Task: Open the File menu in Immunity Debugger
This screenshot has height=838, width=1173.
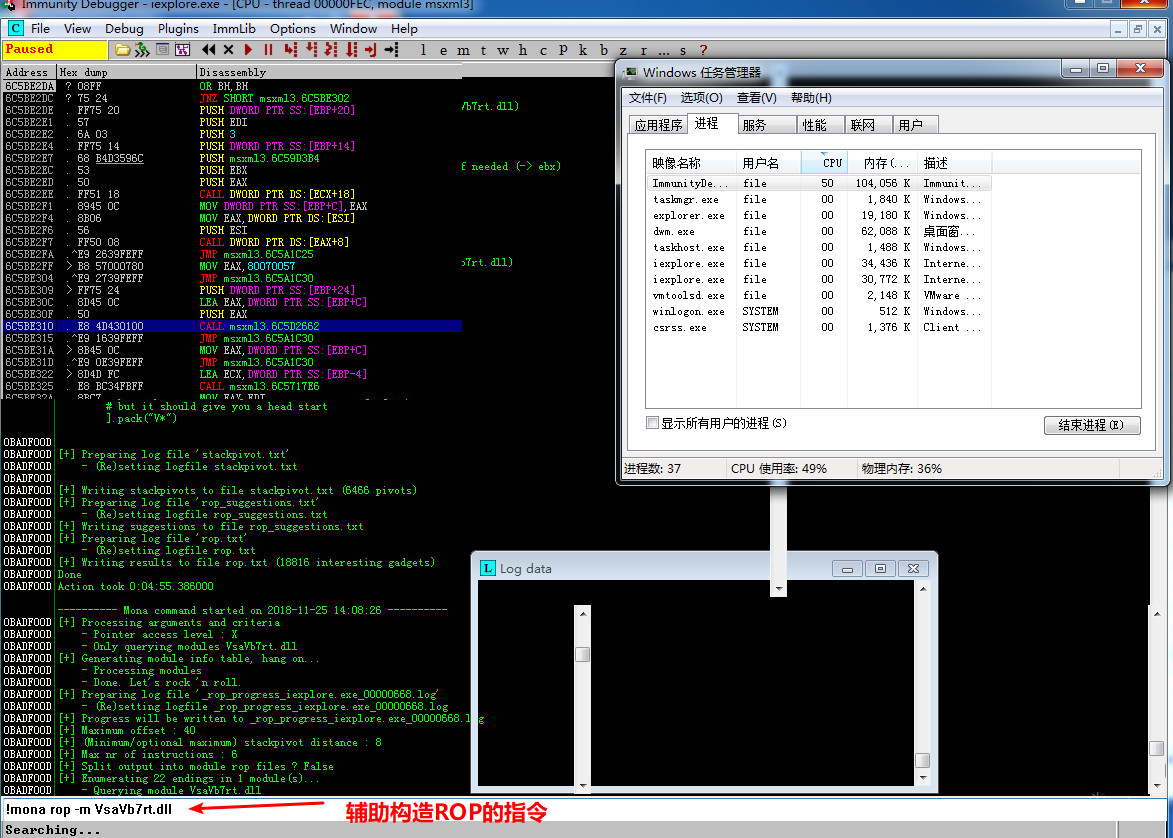Action: point(40,28)
